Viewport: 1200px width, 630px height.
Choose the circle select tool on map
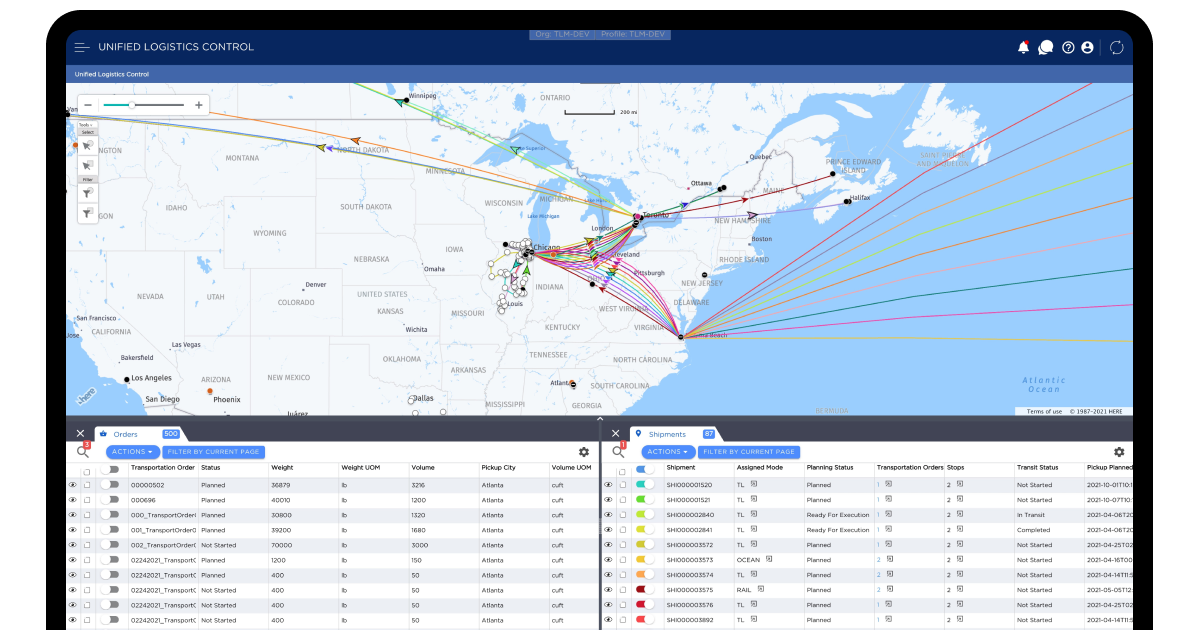point(88,146)
